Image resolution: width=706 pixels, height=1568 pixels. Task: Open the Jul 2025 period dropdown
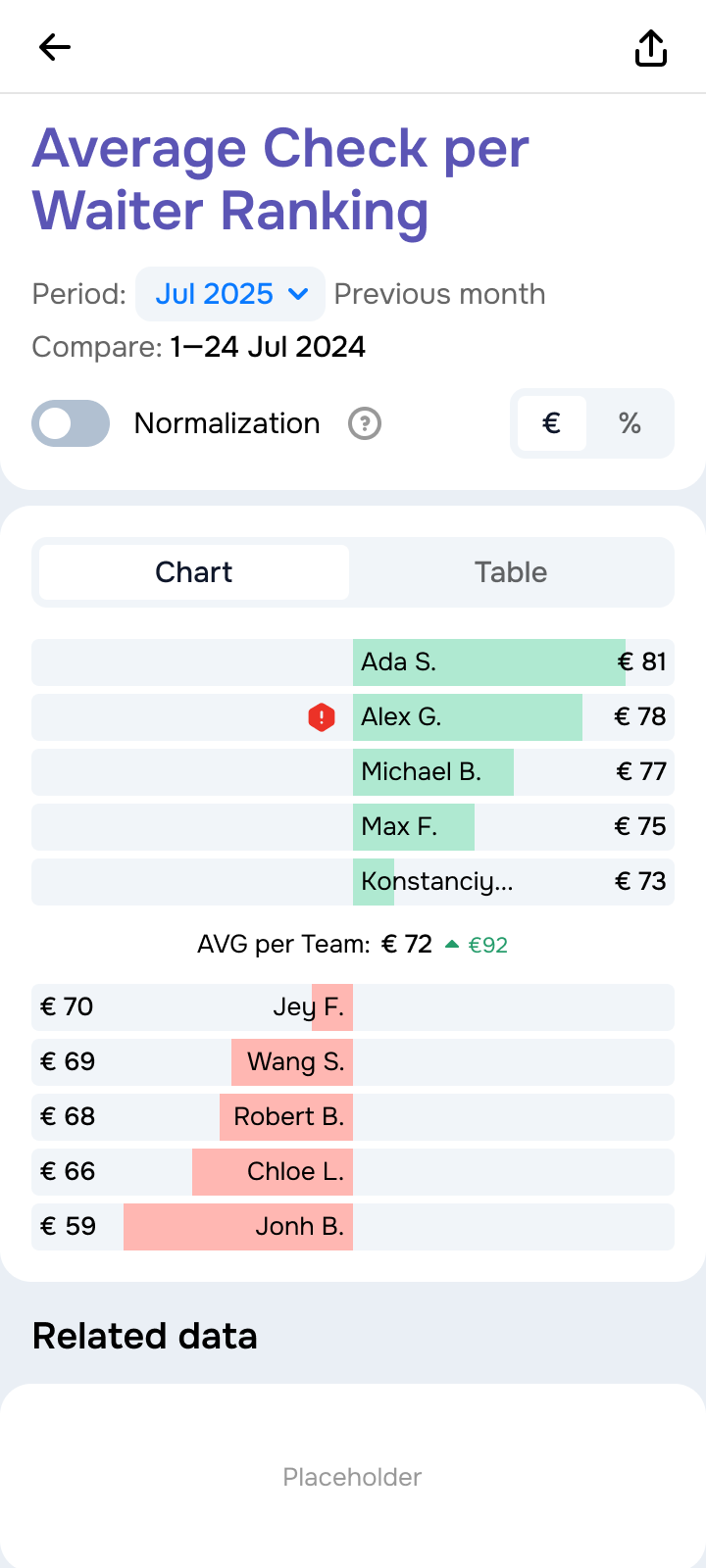[216, 294]
